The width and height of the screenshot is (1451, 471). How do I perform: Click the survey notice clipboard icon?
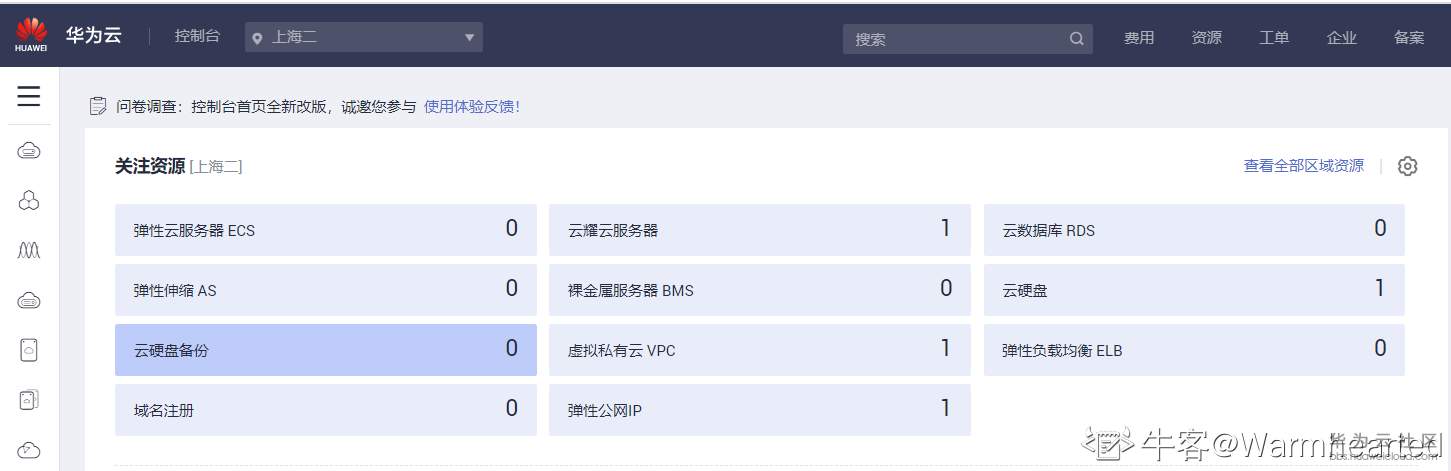pyautogui.click(x=98, y=106)
